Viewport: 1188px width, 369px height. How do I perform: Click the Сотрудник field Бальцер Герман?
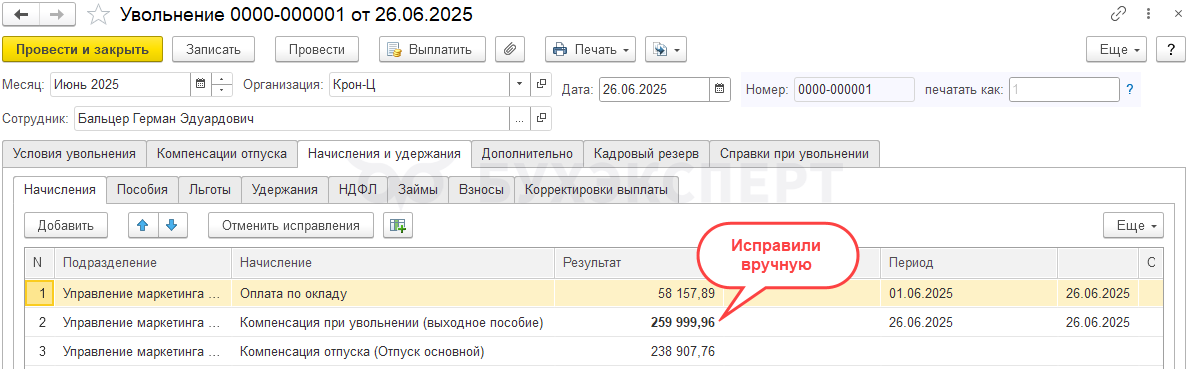[291, 119]
